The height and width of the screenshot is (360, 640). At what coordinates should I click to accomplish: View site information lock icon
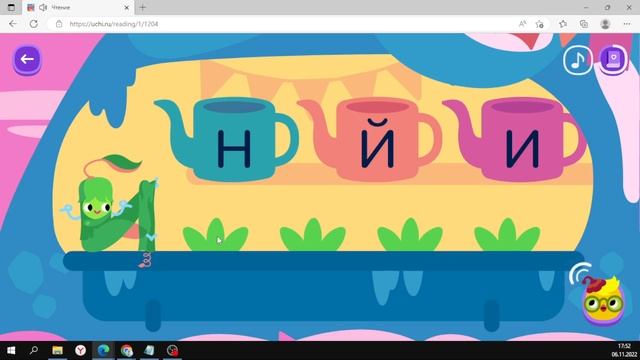pyautogui.click(x=59, y=24)
